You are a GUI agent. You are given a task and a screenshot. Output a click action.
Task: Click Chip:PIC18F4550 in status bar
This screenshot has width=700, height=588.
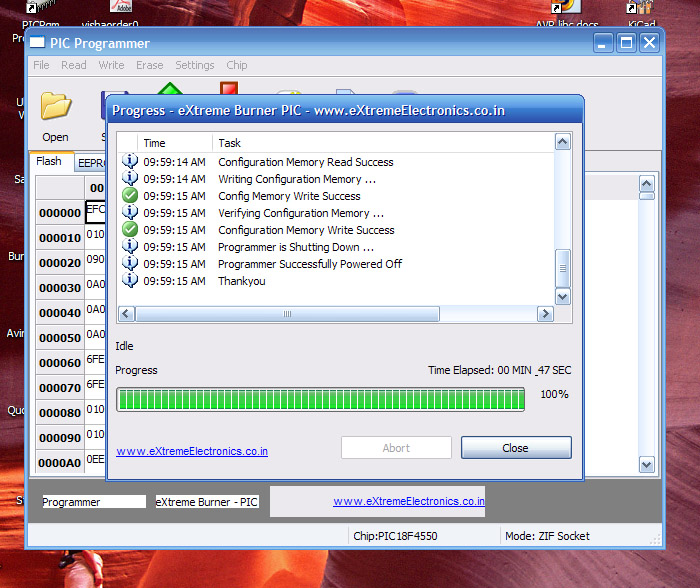point(395,536)
